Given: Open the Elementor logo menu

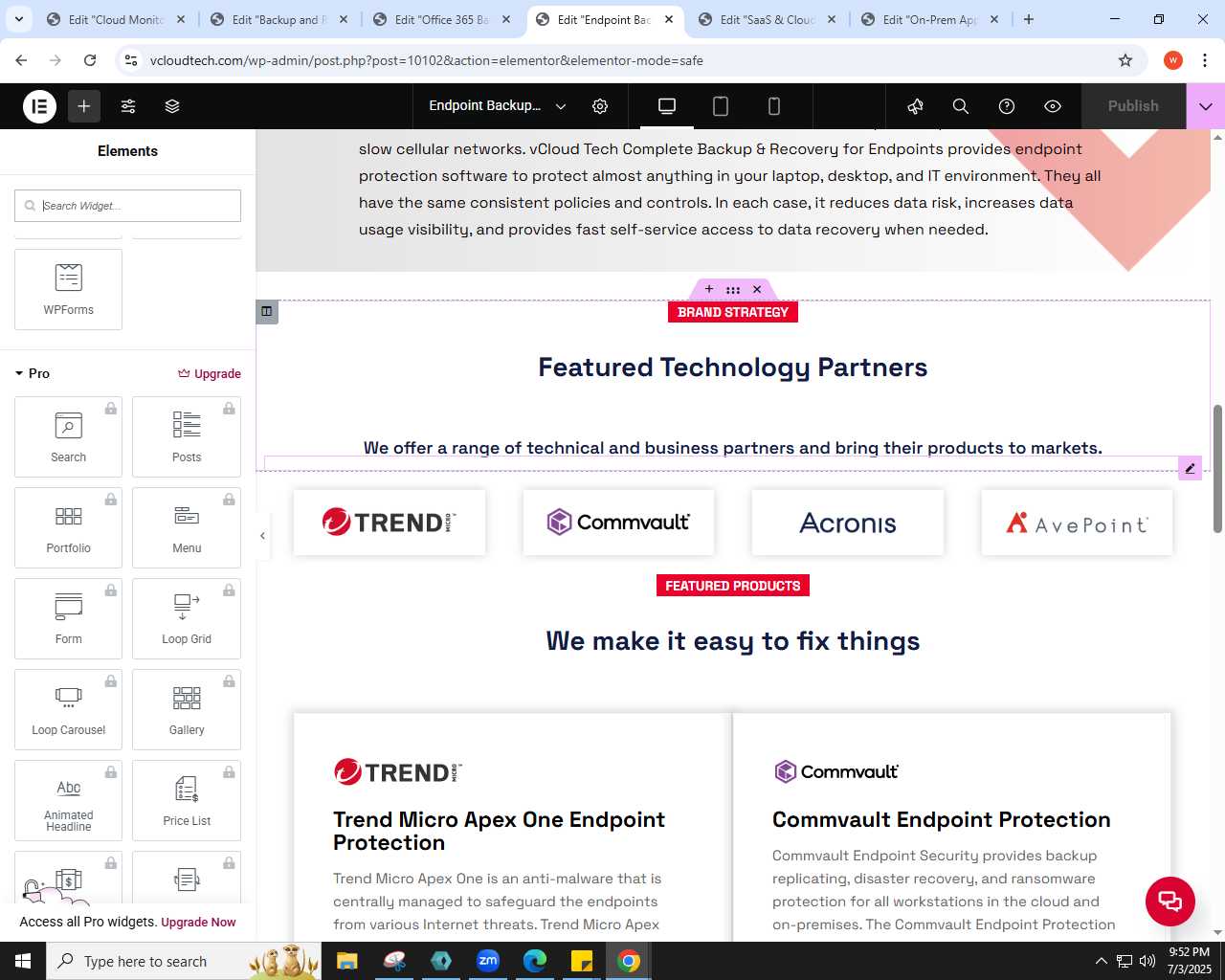Looking at the screenshot, I should [40, 106].
